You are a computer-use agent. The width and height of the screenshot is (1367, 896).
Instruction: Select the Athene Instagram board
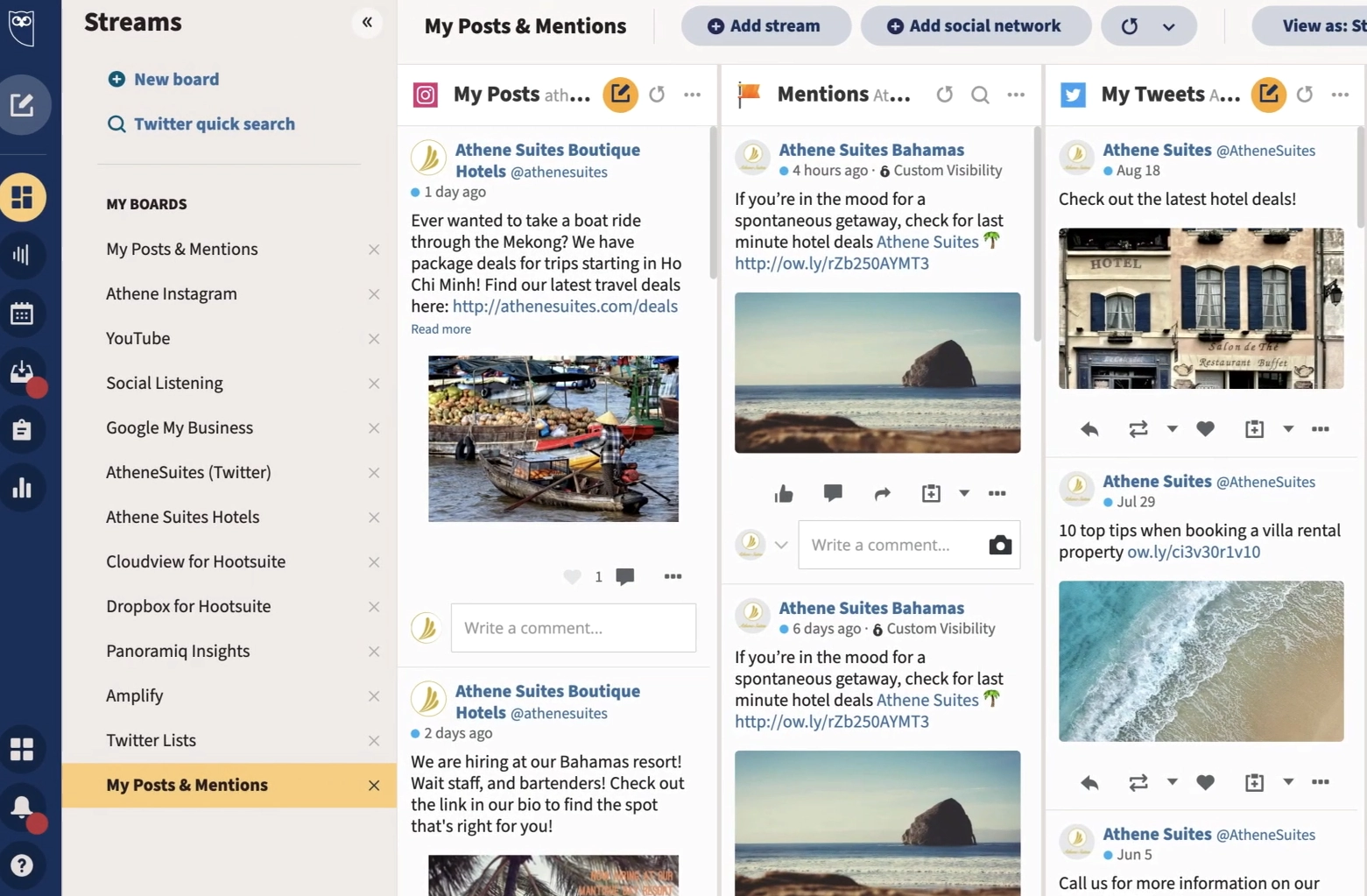click(x=172, y=293)
